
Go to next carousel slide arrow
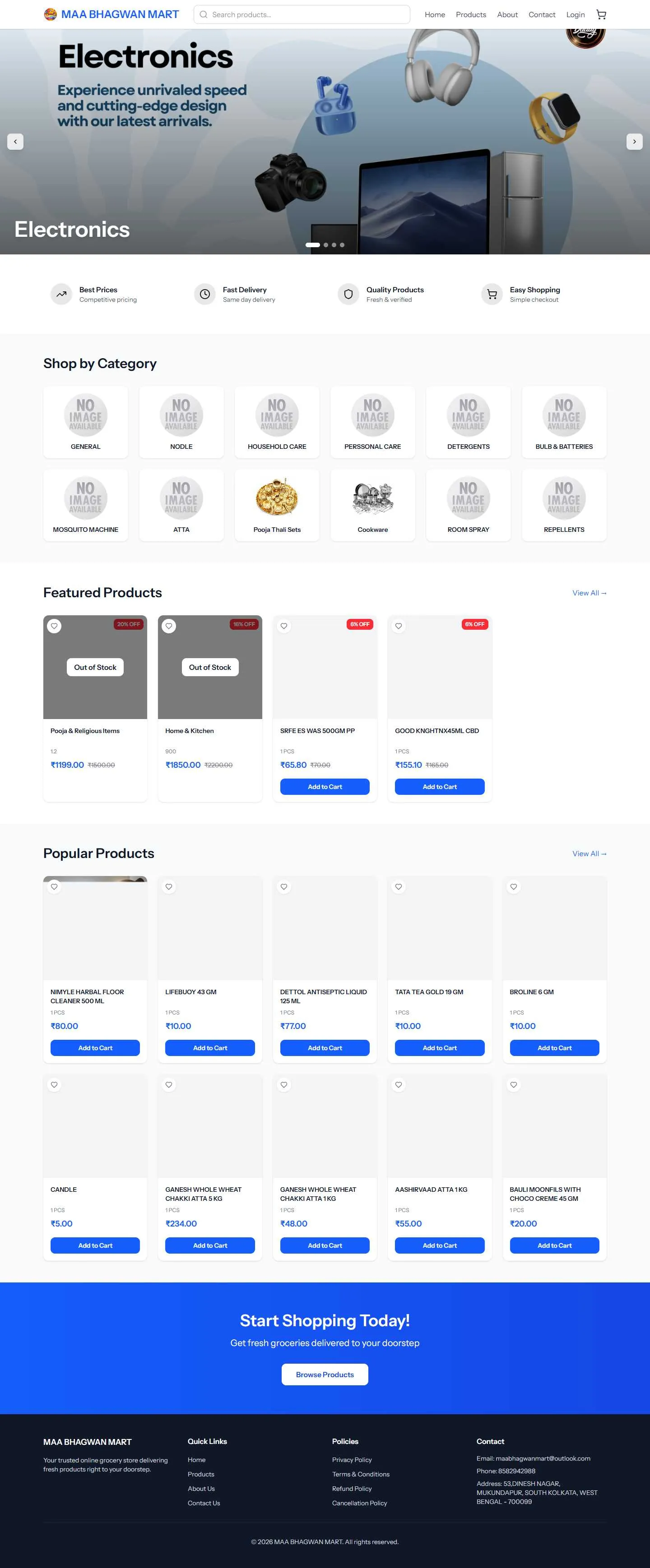(634, 141)
